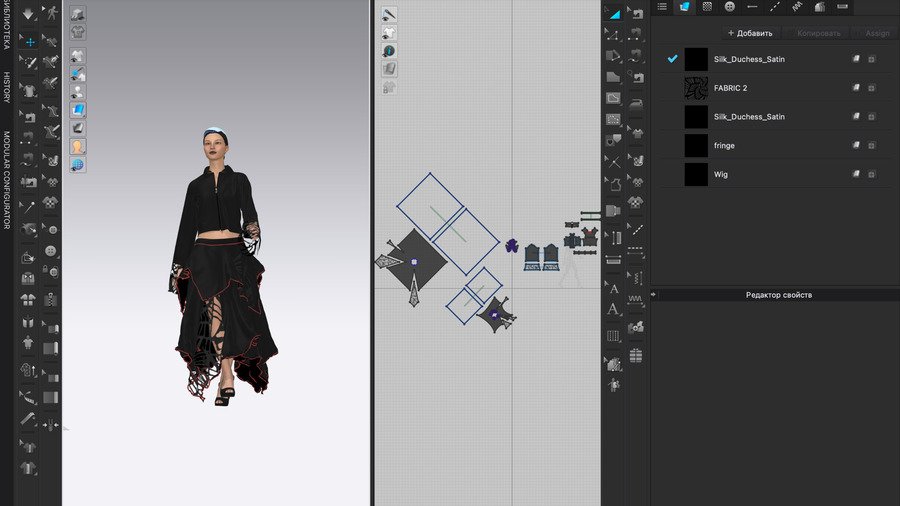Select the Edit Pattern blue triangle tool
The image size is (900, 506).
[x=614, y=13]
